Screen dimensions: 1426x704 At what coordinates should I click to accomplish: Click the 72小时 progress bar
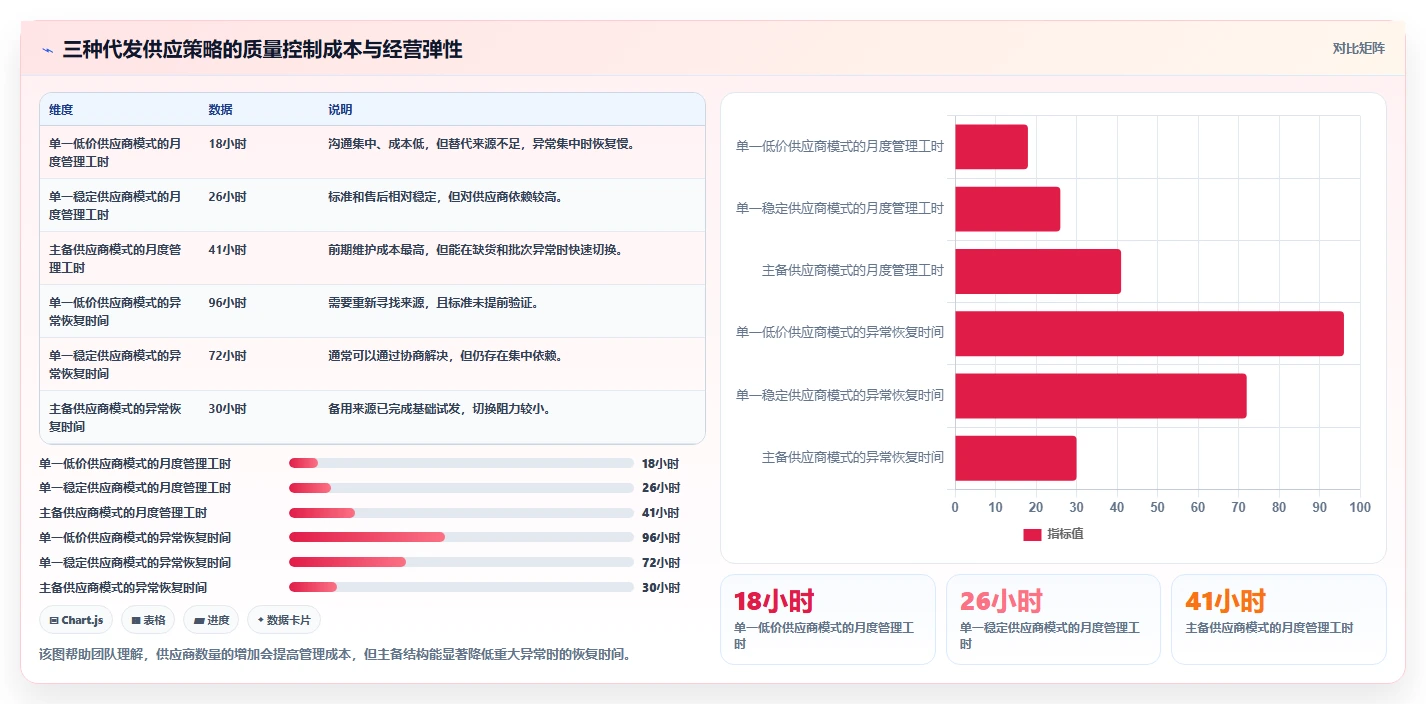pos(461,562)
